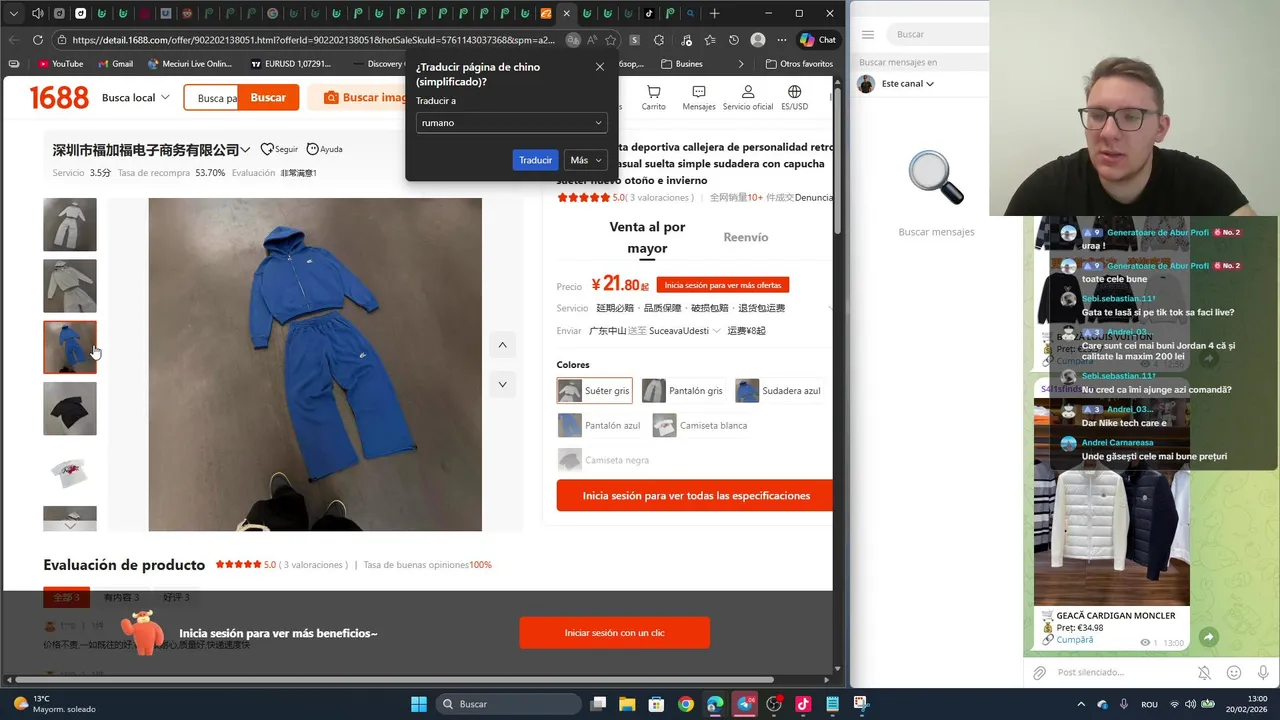Viewport: 1280px width, 720px height.
Task: Toggle Telegram notifications bell icon
Action: pyautogui.click(x=1205, y=673)
